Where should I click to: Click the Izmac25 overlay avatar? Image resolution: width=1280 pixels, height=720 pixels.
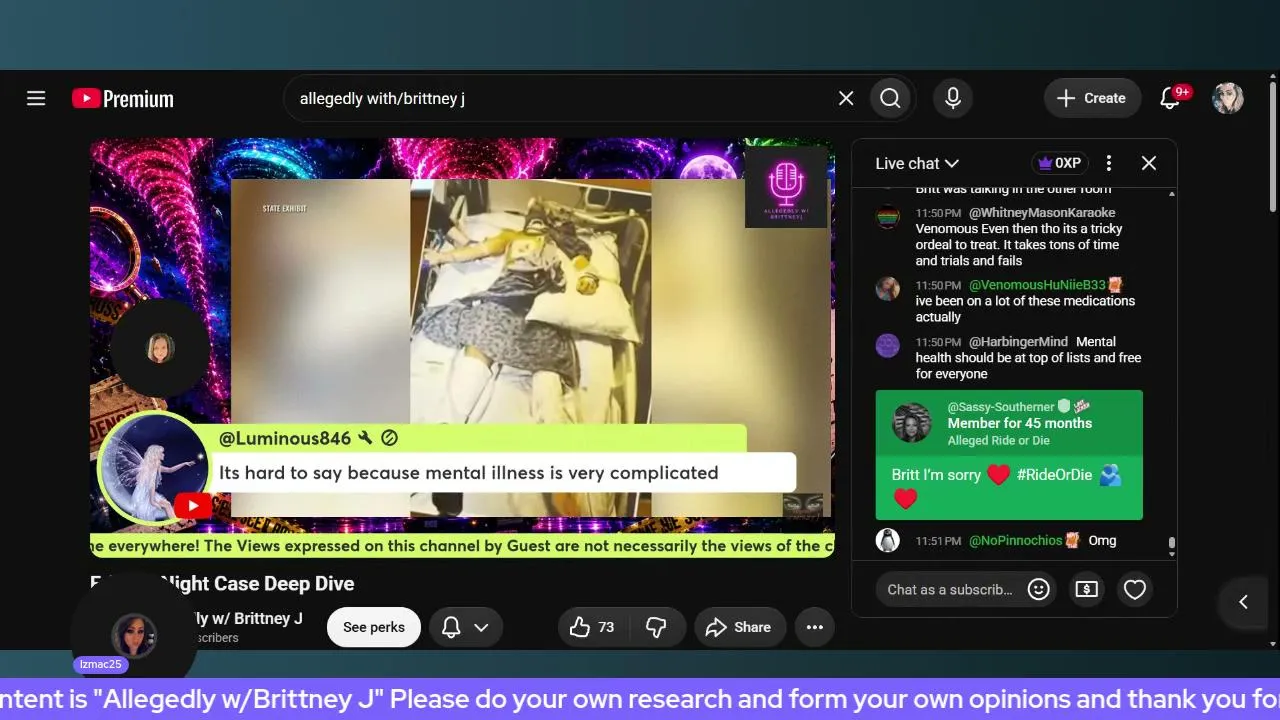click(133, 635)
